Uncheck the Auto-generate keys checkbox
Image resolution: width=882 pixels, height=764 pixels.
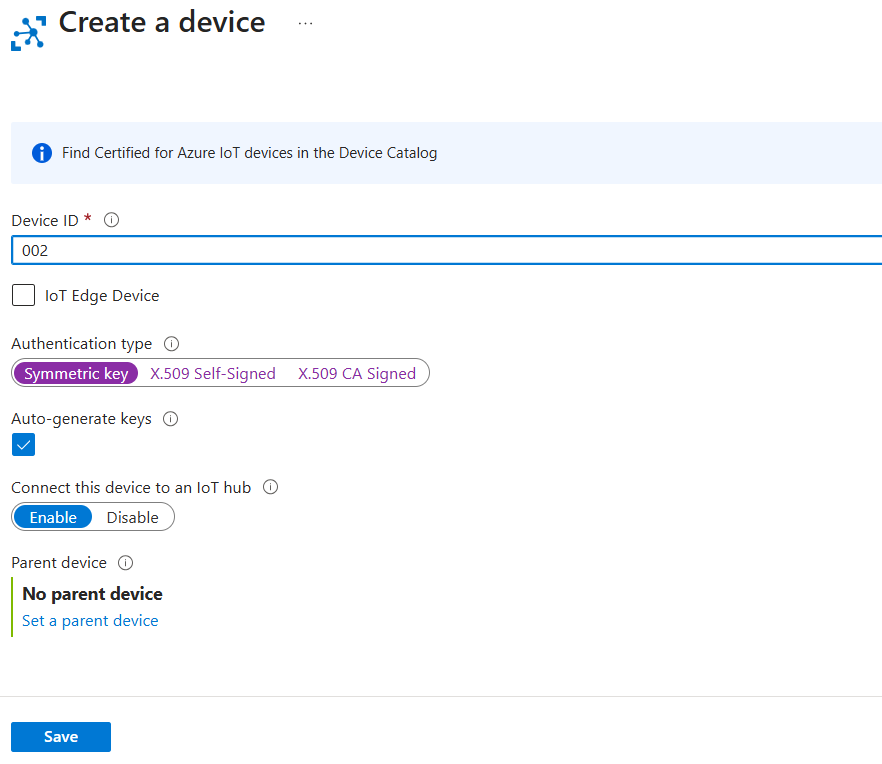(23, 445)
